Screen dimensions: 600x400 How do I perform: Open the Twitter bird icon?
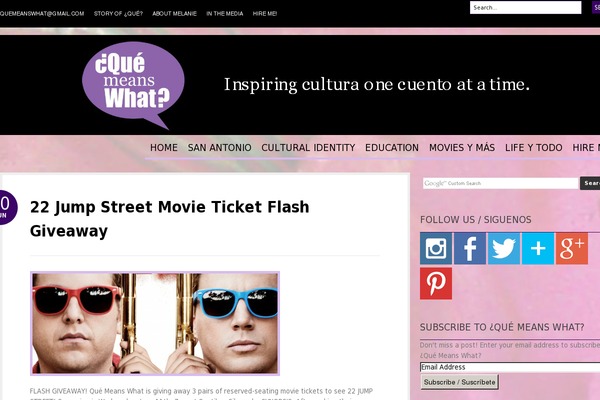(x=504, y=248)
